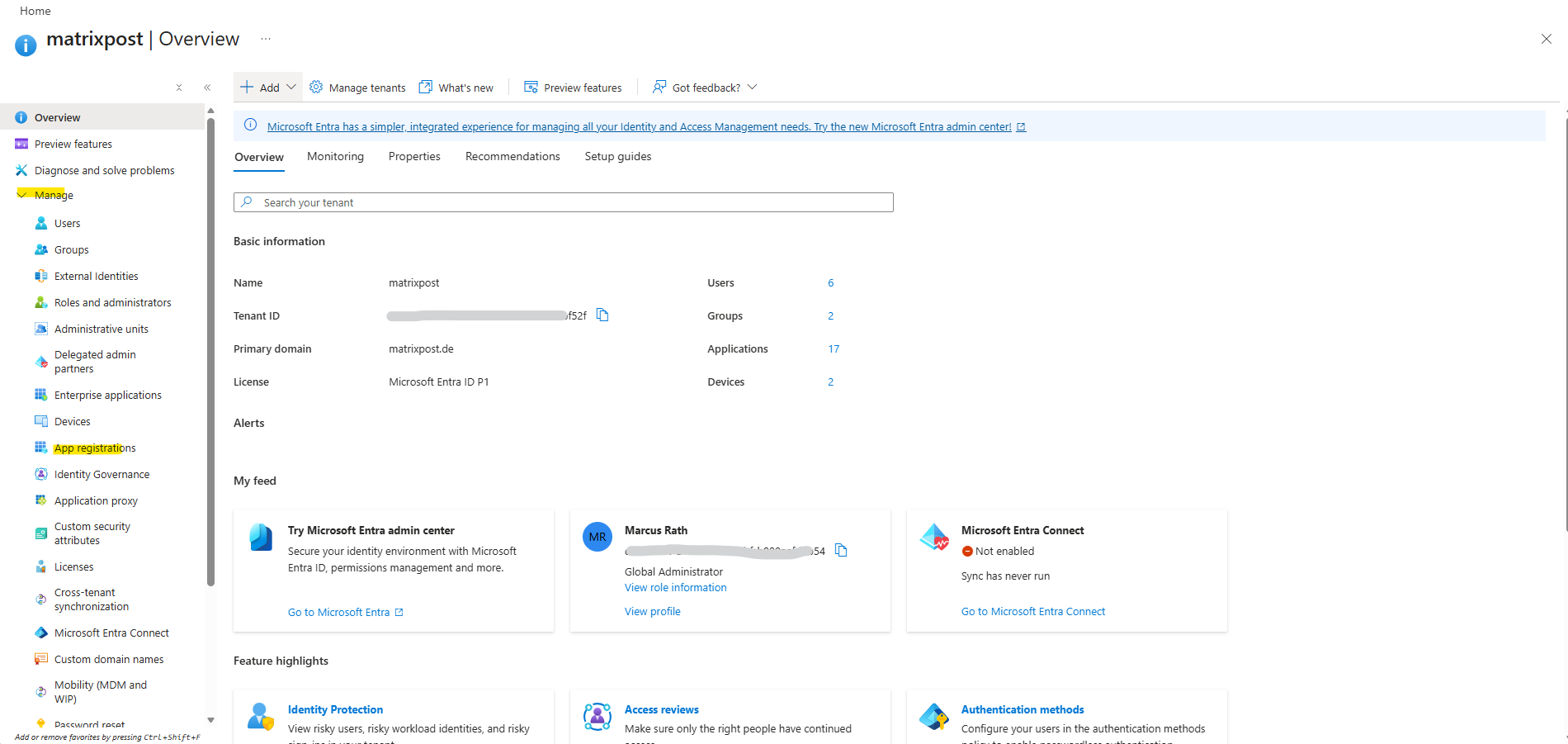Click the Manage tenants gear icon
The width and height of the screenshot is (1568, 744).
[316, 88]
